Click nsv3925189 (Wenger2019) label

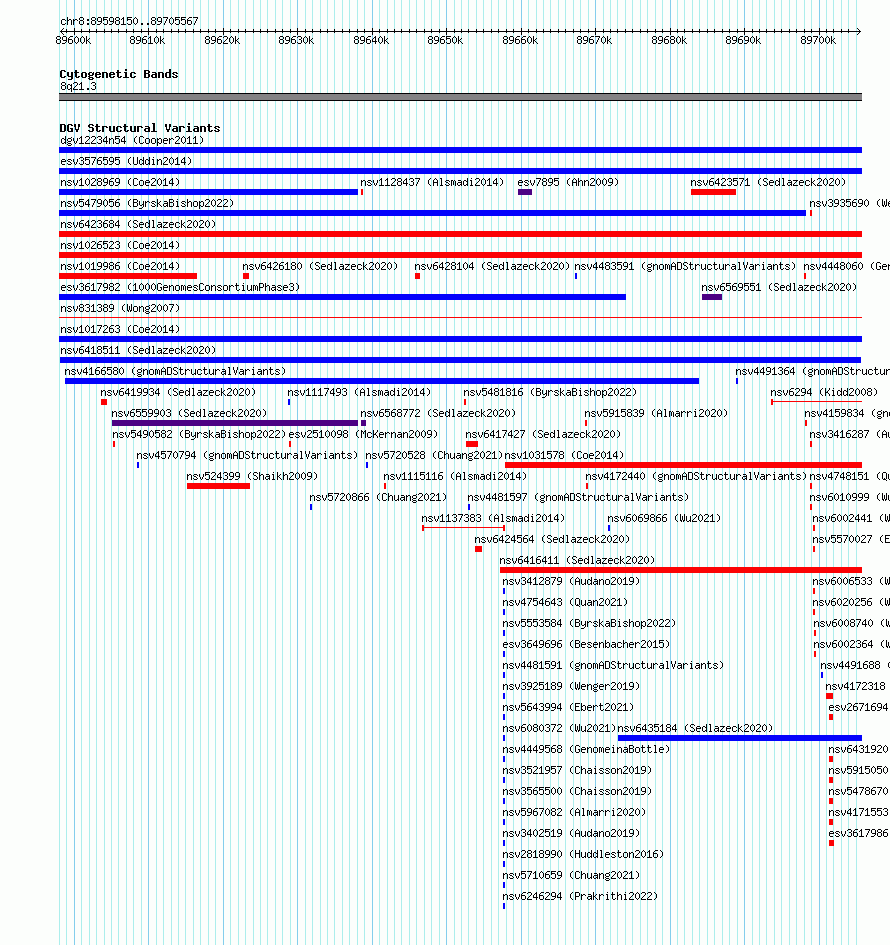[571, 686]
